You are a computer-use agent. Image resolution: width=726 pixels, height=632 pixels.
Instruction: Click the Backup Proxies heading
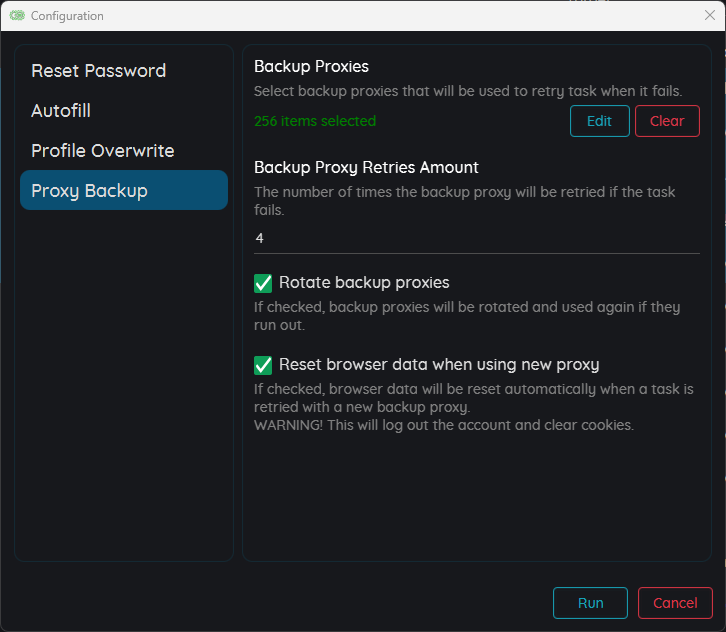pos(311,66)
